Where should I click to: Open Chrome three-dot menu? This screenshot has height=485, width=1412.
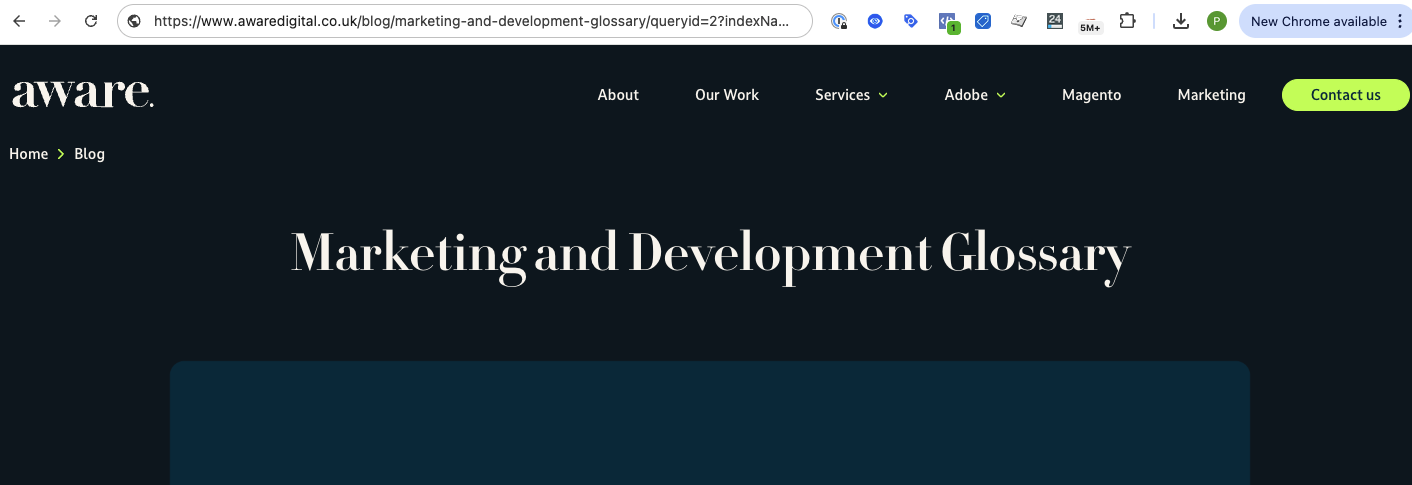(x=1400, y=21)
